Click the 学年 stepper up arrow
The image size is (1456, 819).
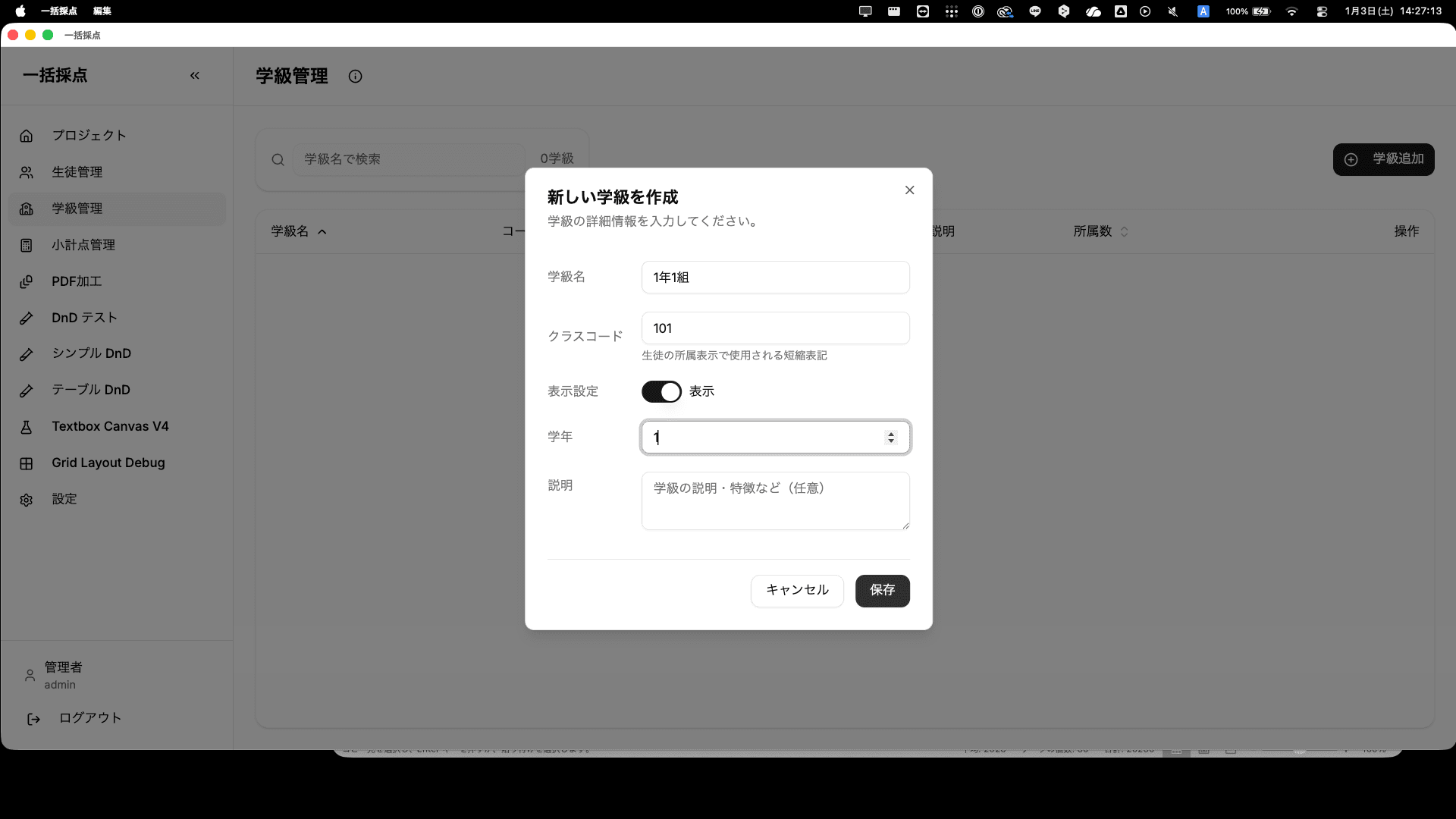[890, 433]
